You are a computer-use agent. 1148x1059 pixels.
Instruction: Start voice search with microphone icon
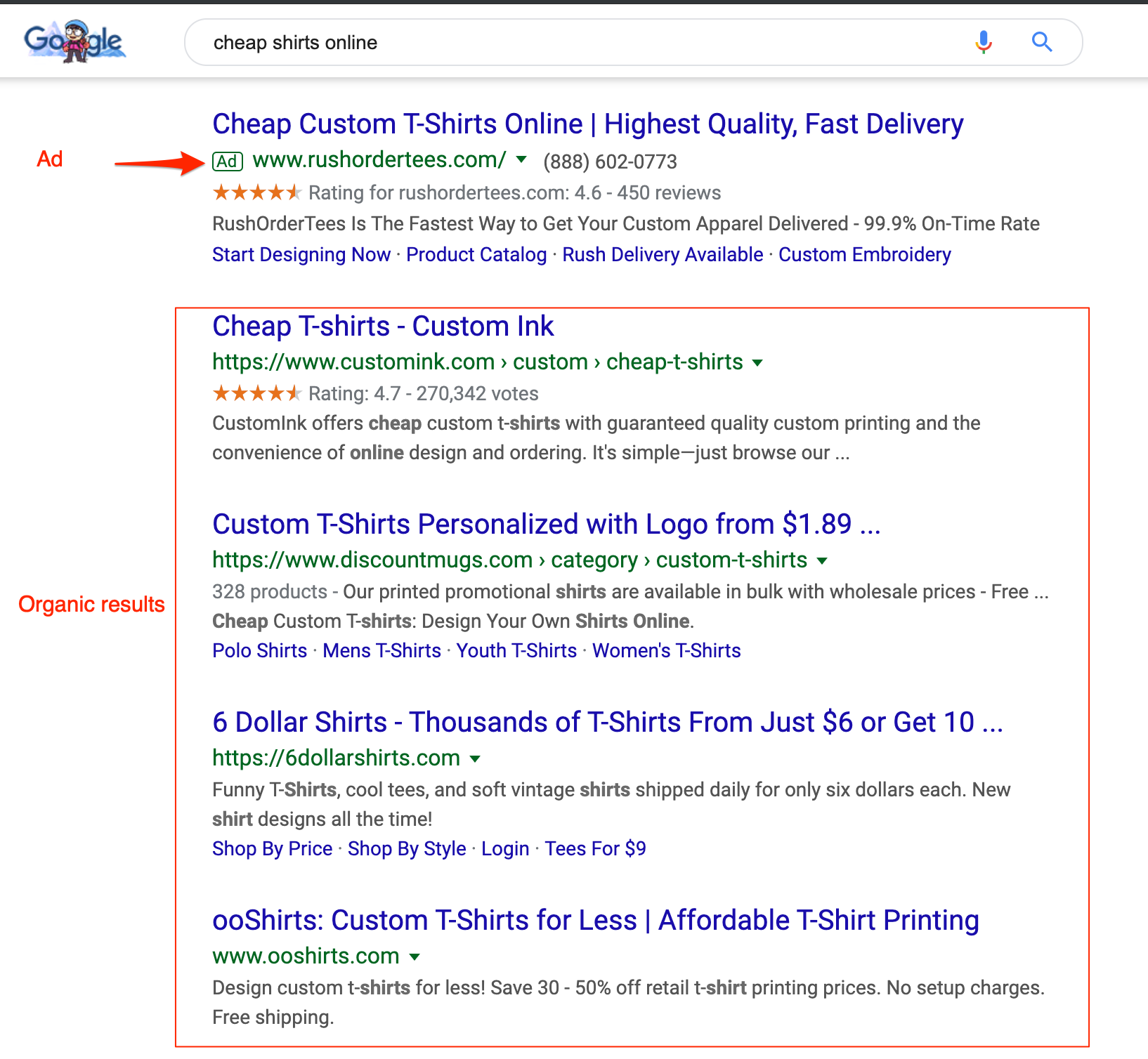[984, 42]
